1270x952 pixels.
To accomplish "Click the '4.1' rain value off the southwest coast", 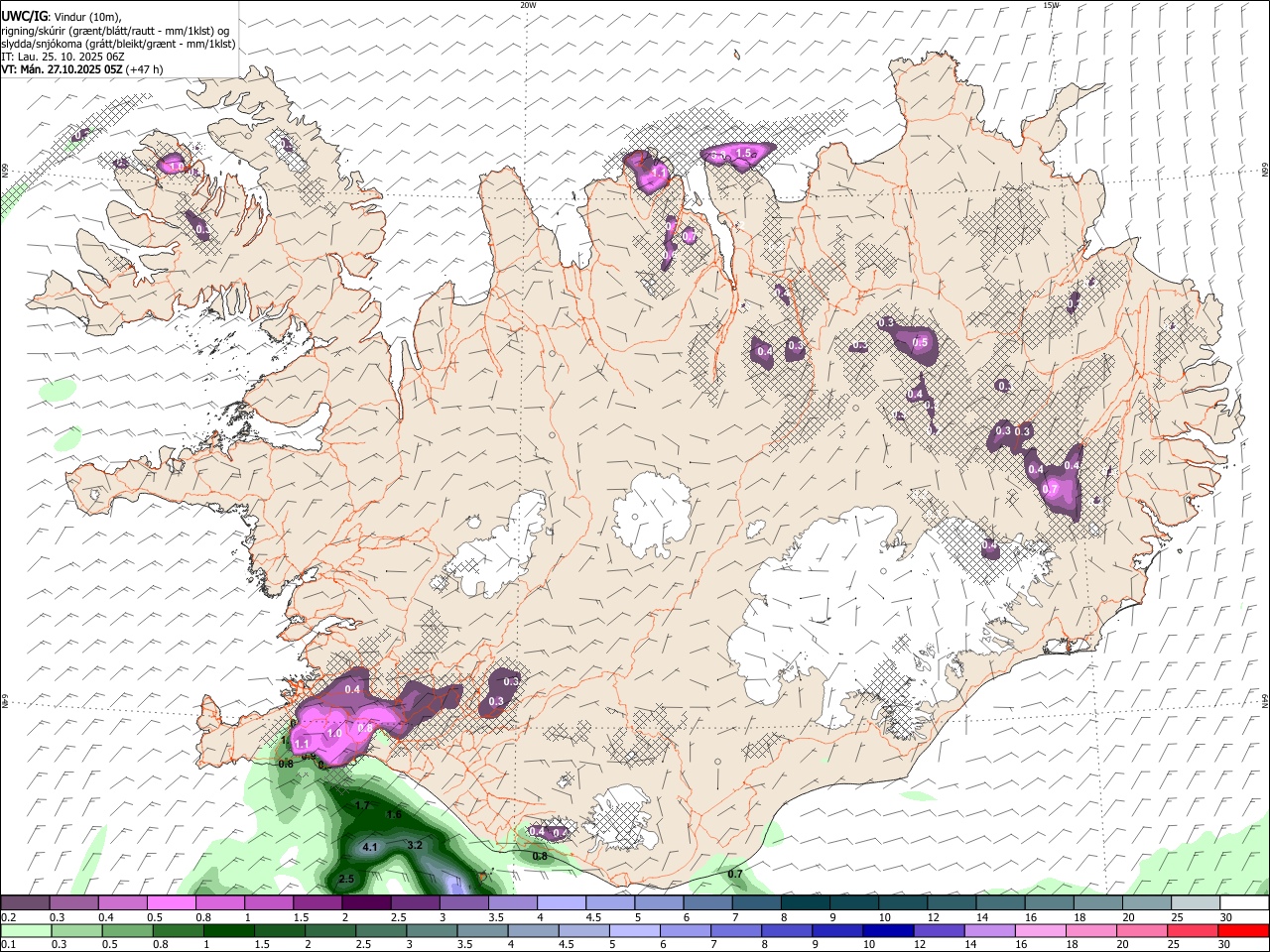I will [x=370, y=847].
